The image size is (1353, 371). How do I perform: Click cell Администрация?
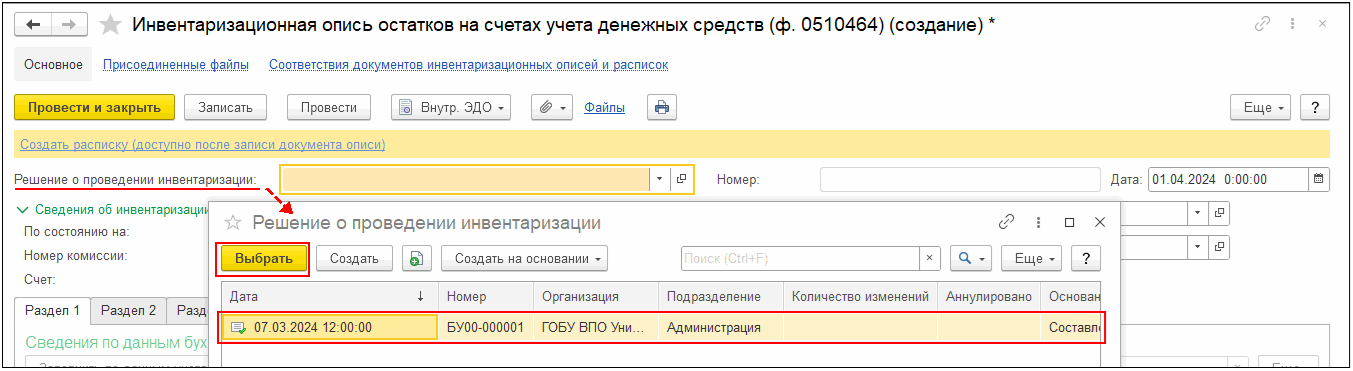pos(720,327)
